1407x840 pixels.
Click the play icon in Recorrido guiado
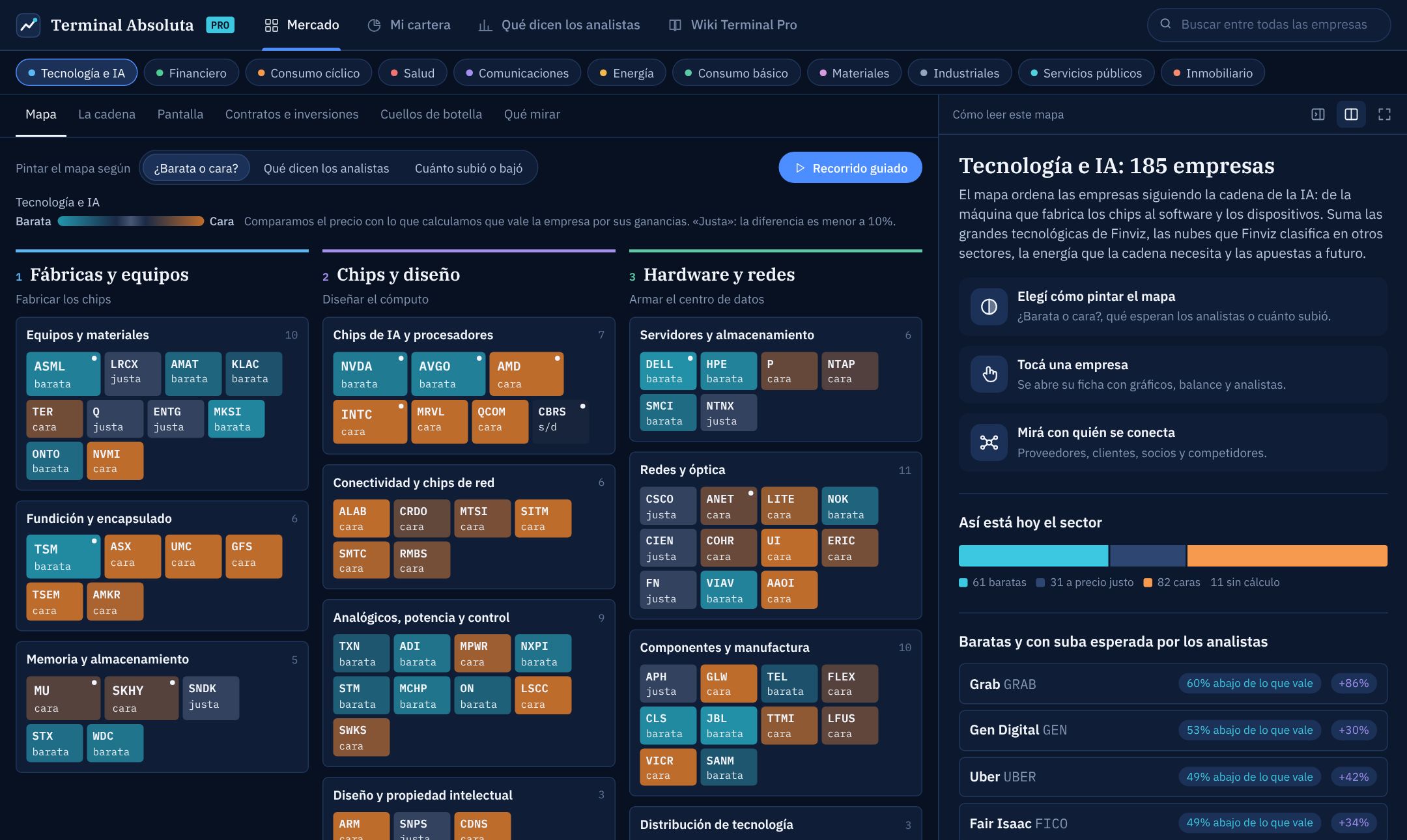(801, 168)
